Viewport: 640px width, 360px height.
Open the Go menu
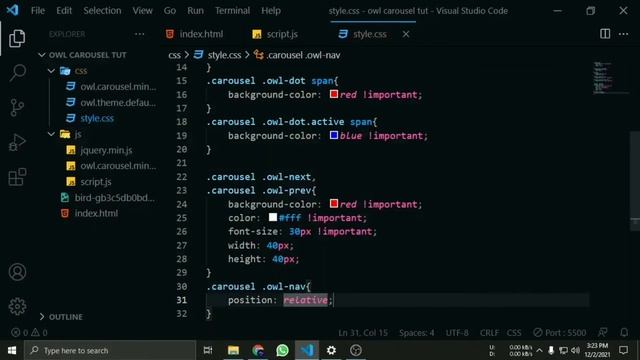(x=170, y=10)
